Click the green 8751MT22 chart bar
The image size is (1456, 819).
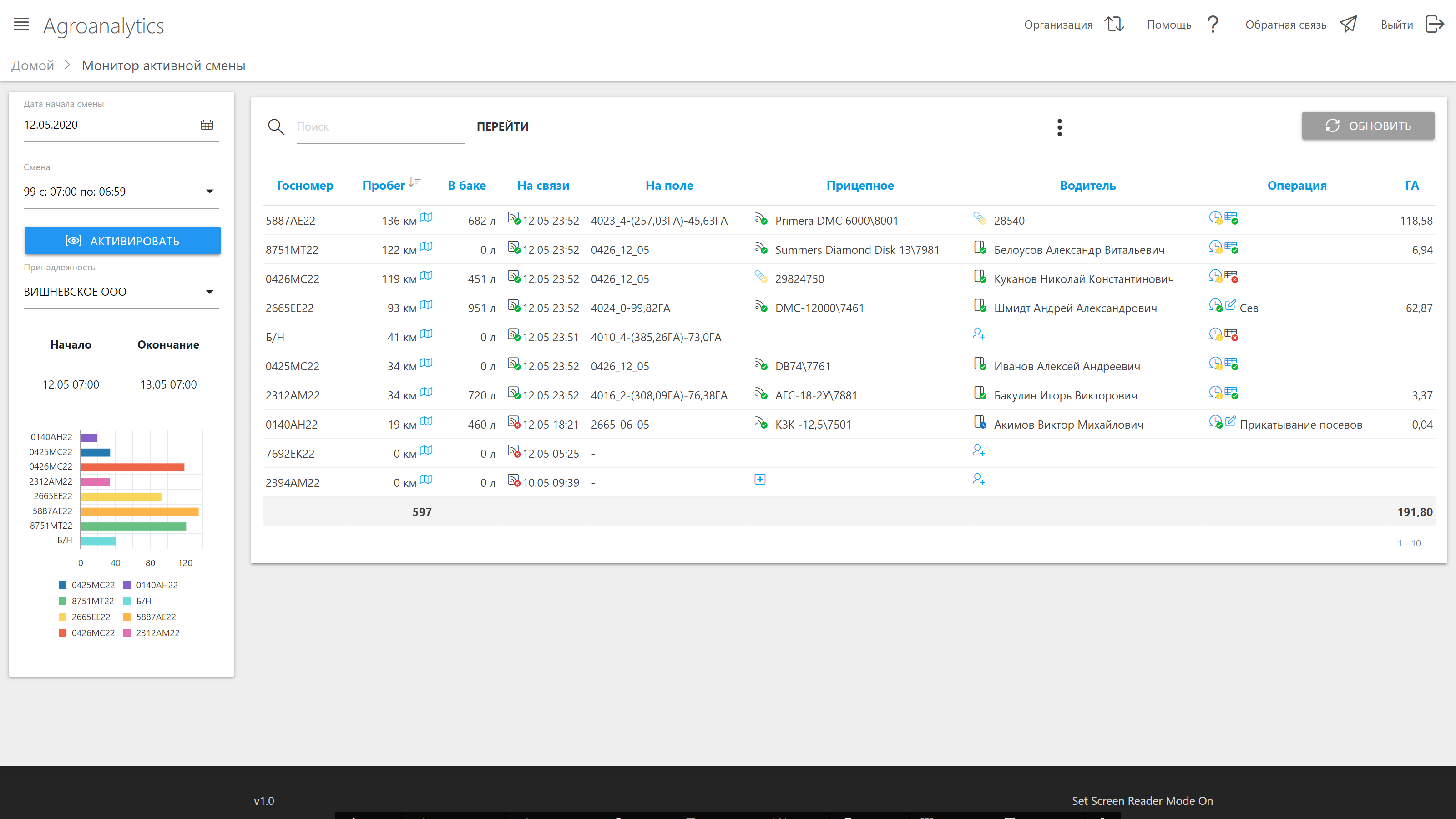[133, 526]
